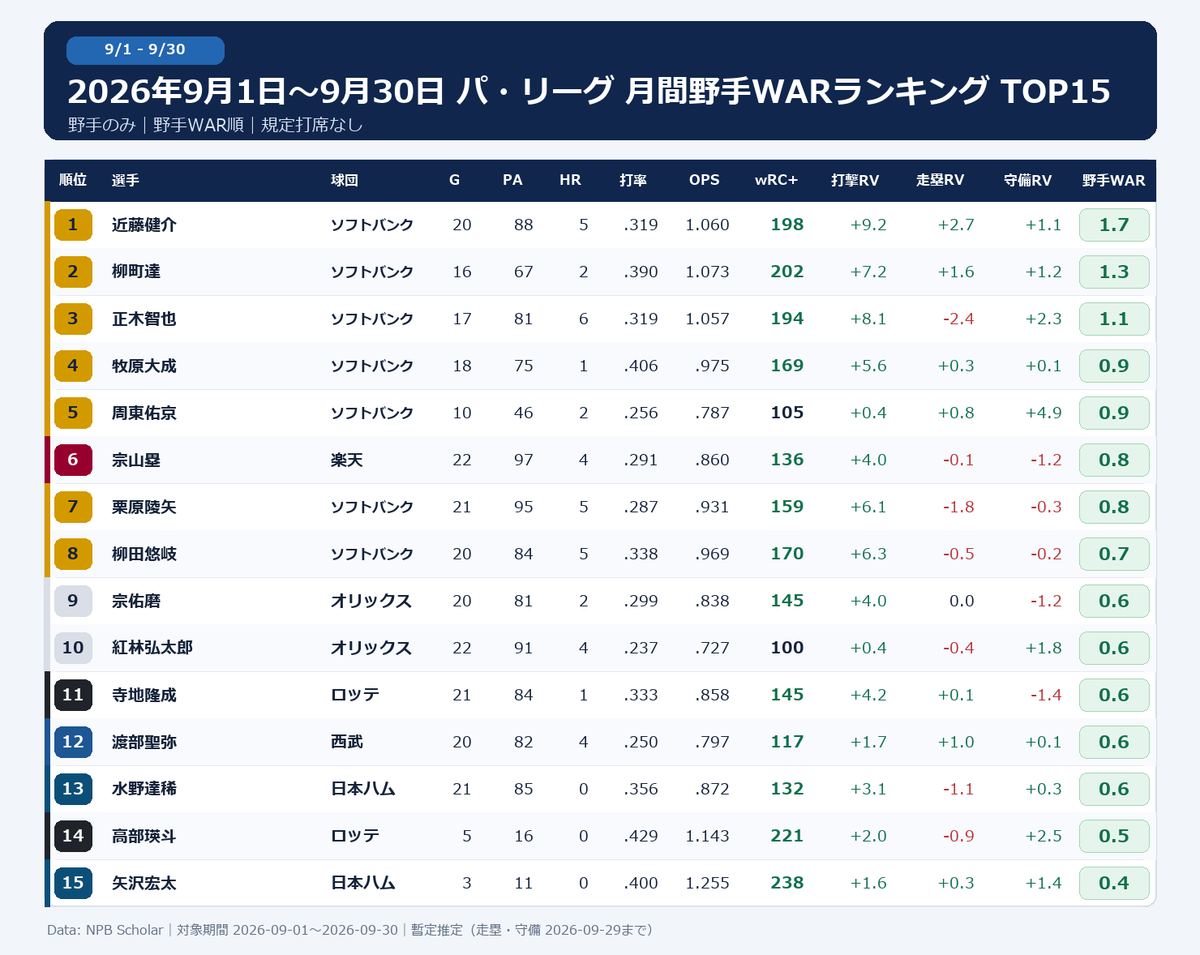Click the 選手 column header
The image size is (1200, 955).
126,181
